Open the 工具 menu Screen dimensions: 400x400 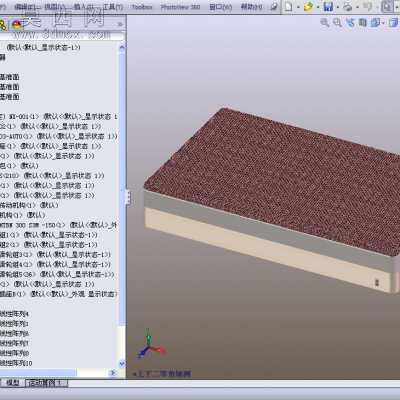coord(113,7)
